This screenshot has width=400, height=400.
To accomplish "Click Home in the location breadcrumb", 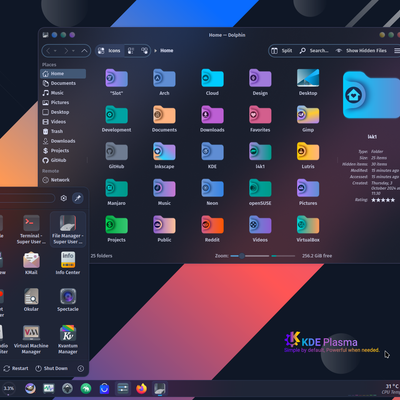I will [167, 51].
